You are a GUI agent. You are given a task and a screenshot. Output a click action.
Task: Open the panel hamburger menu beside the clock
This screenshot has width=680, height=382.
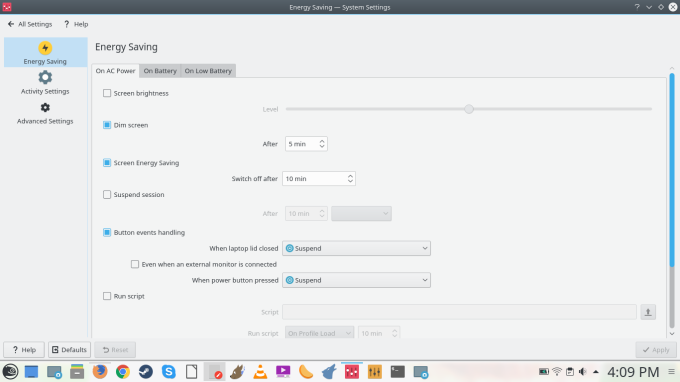(671, 372)
